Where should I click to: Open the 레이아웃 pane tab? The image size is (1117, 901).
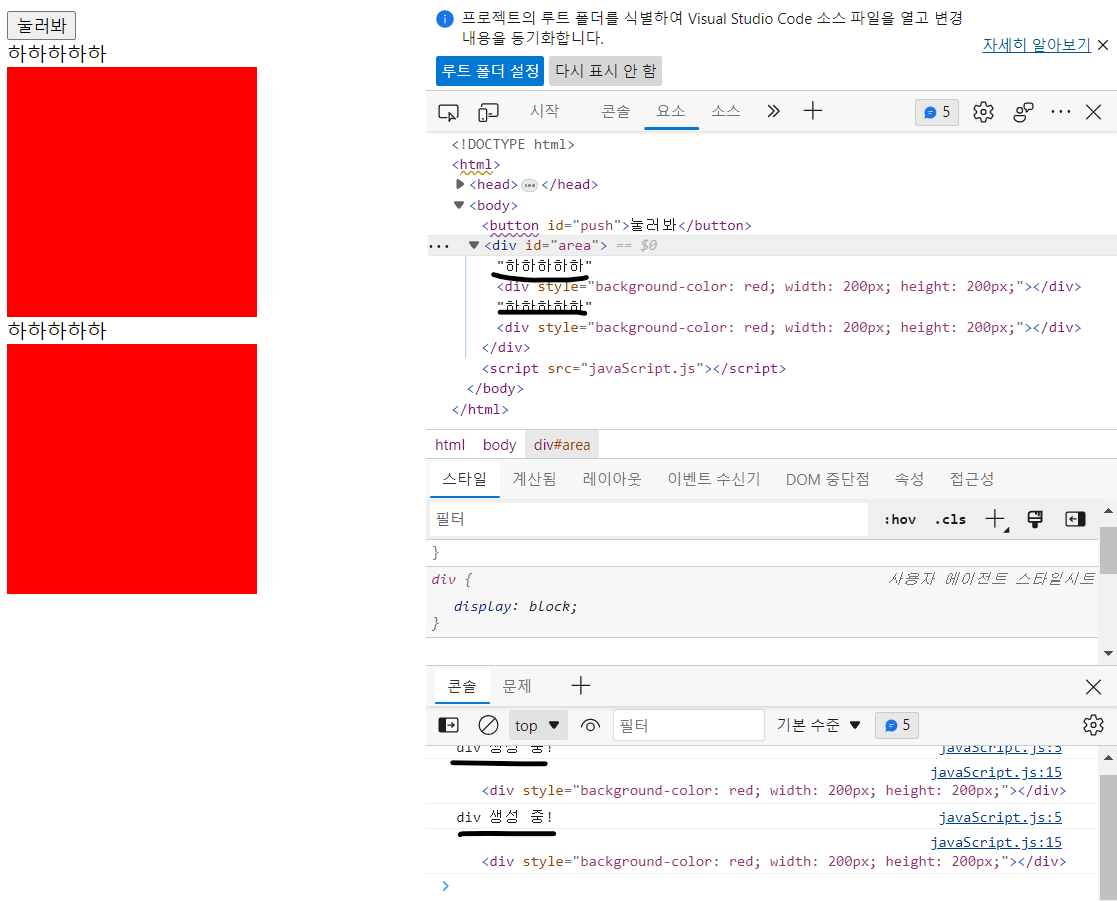(612, 479)
